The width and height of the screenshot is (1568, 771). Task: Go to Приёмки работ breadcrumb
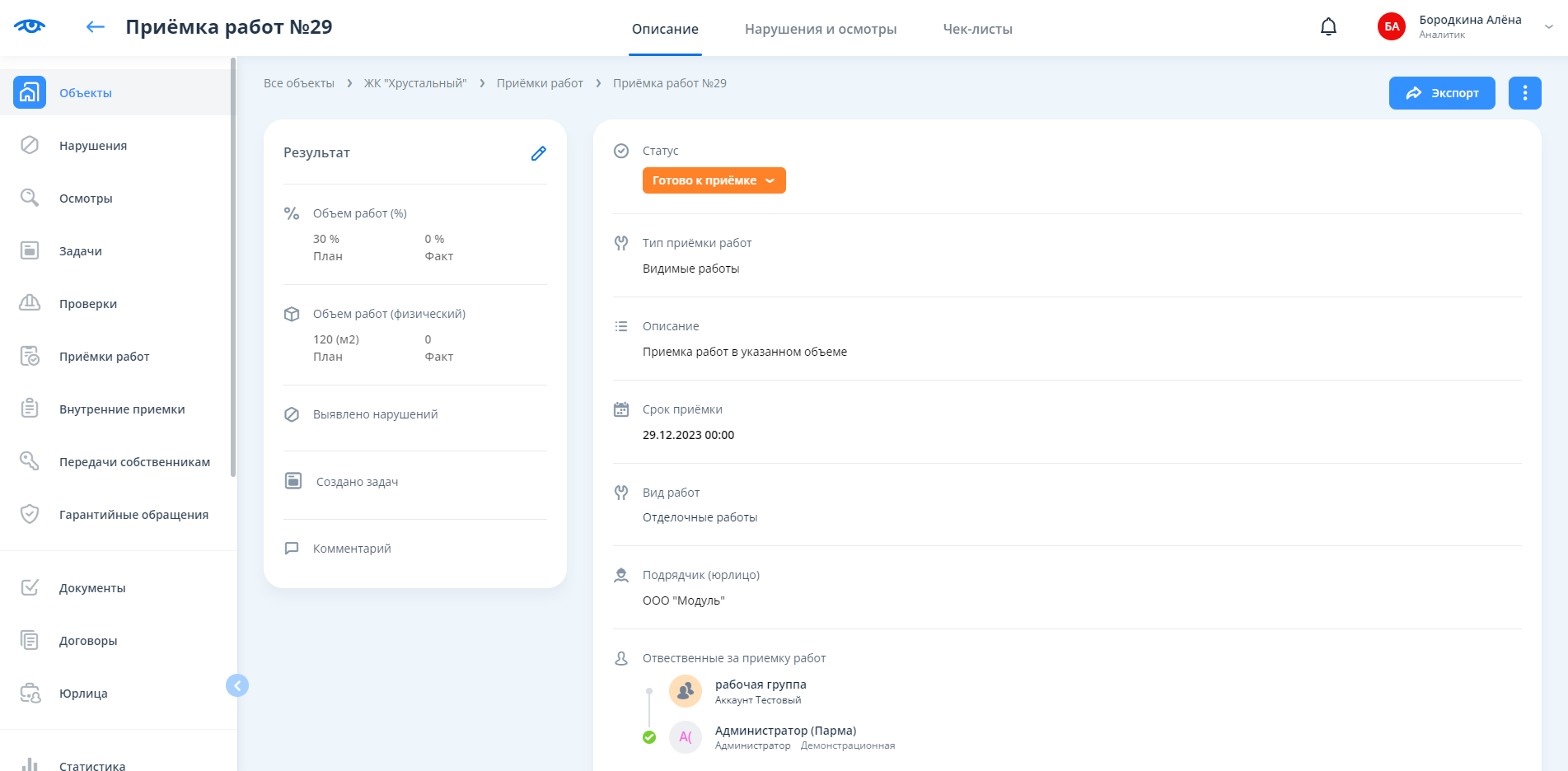tap(540, 83)
